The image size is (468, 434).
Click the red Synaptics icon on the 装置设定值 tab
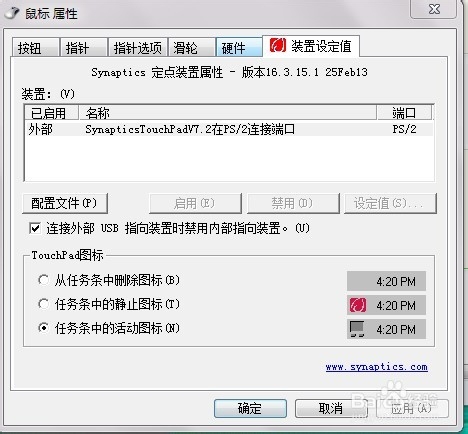pos(278,45)
